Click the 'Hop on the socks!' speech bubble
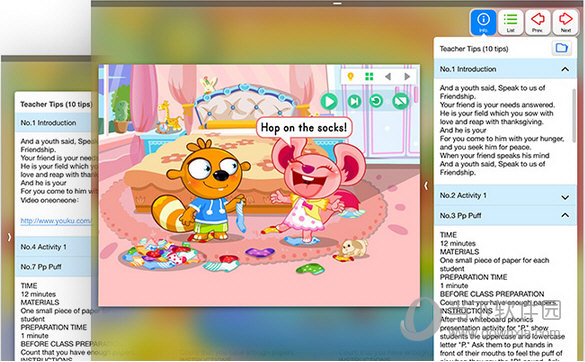The width and height of the screenshot is (585, 362). (304, 128)
